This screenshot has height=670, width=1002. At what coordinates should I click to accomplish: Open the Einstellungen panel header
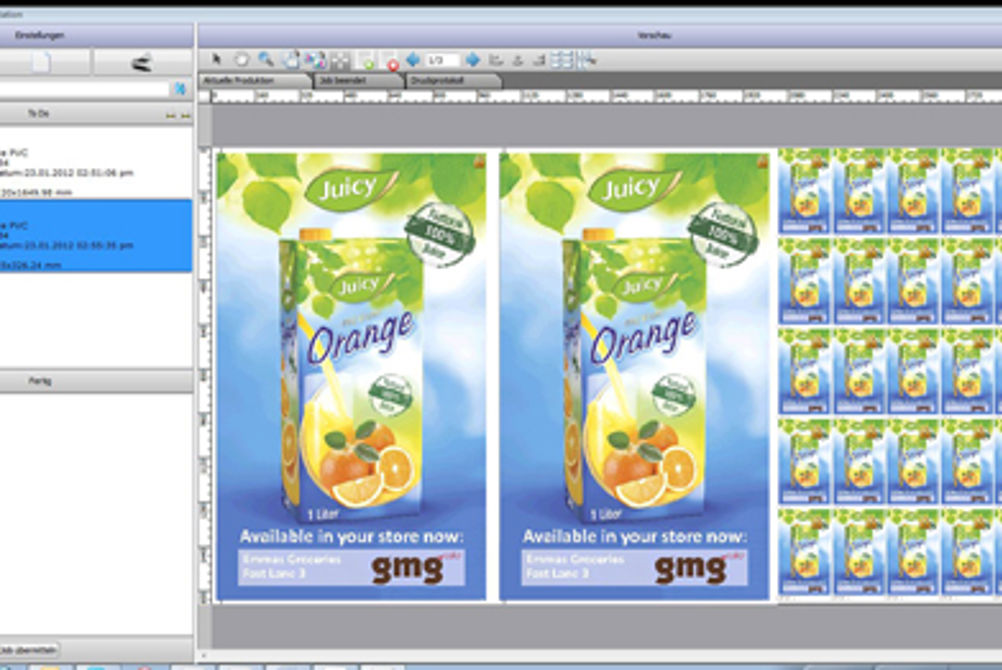[96, 35]
